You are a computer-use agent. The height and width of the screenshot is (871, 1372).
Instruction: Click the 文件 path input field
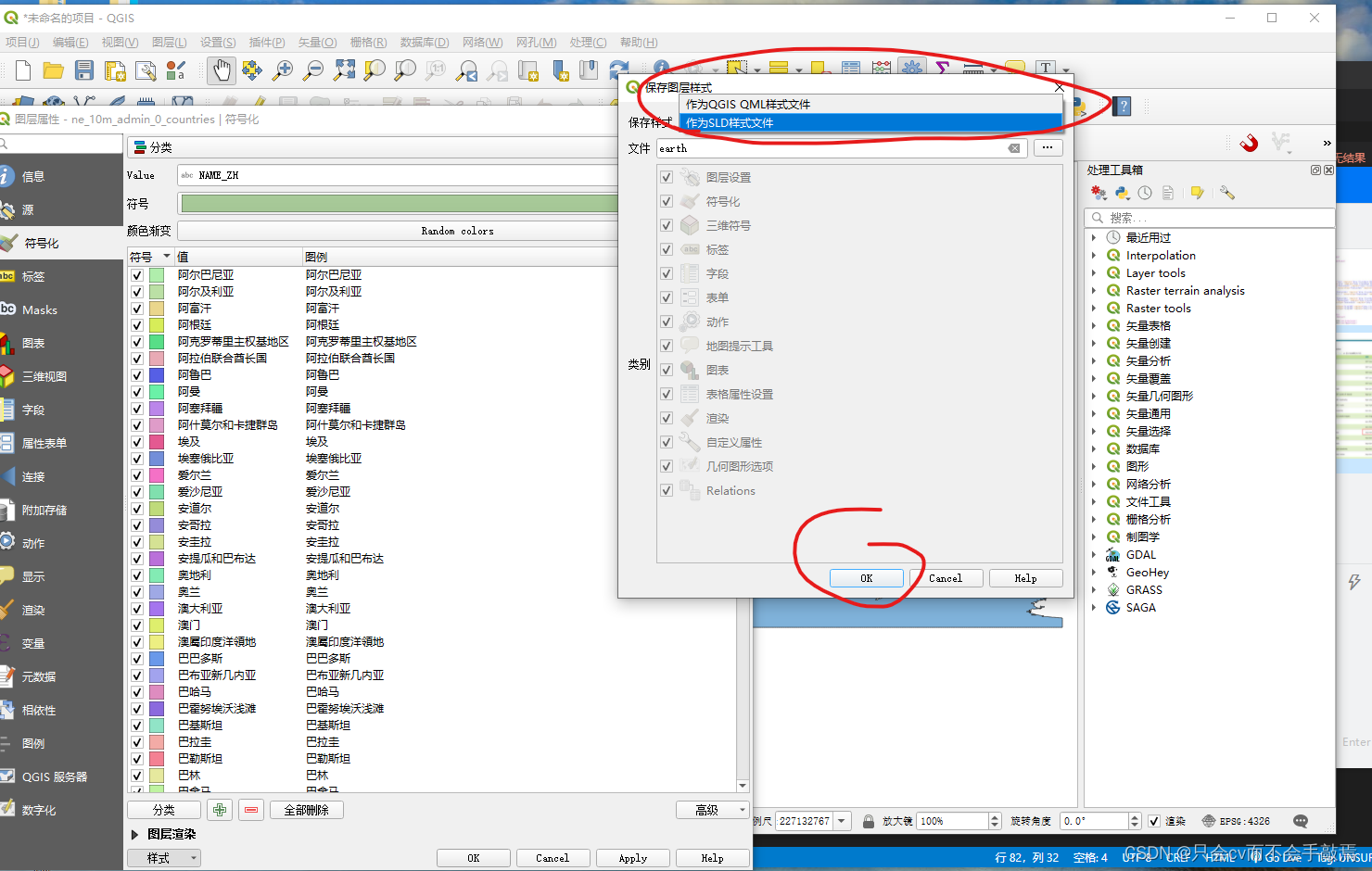tap(841, 148)
